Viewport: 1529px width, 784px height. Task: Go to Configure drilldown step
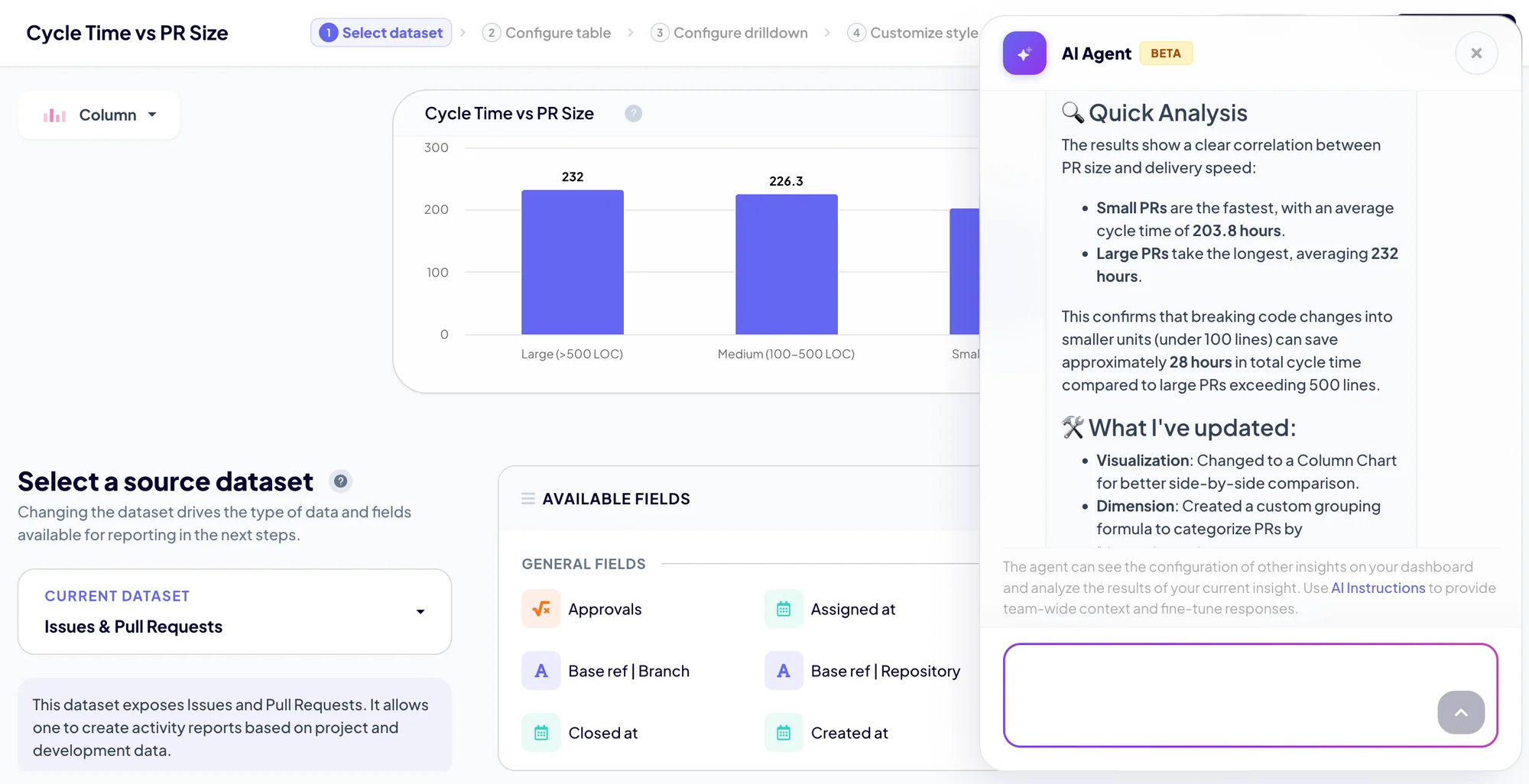click(x=729, y=33)
